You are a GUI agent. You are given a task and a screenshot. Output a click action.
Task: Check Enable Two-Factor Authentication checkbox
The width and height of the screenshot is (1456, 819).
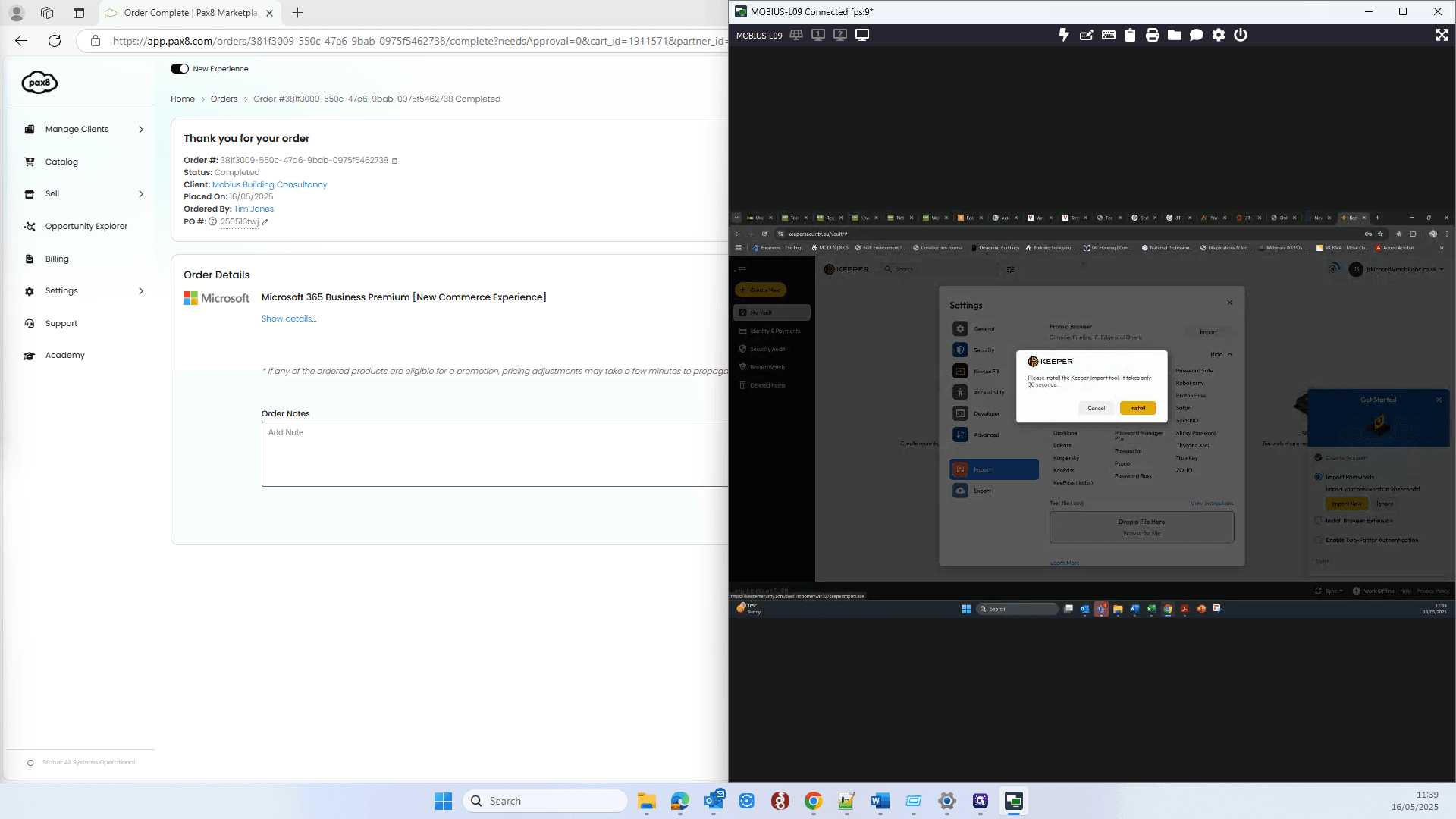tap(1319, 540)
